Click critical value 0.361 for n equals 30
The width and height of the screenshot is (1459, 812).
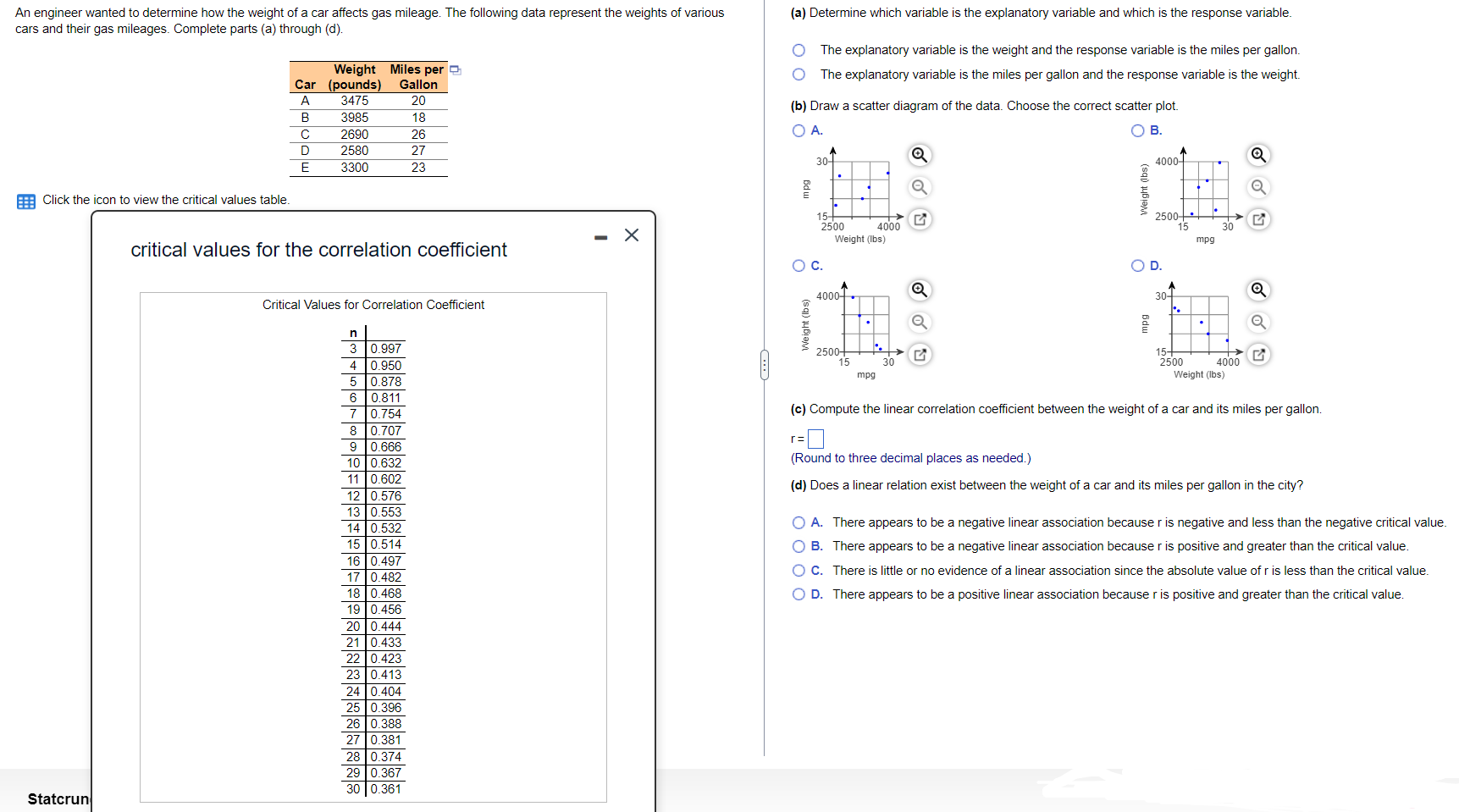386,789
